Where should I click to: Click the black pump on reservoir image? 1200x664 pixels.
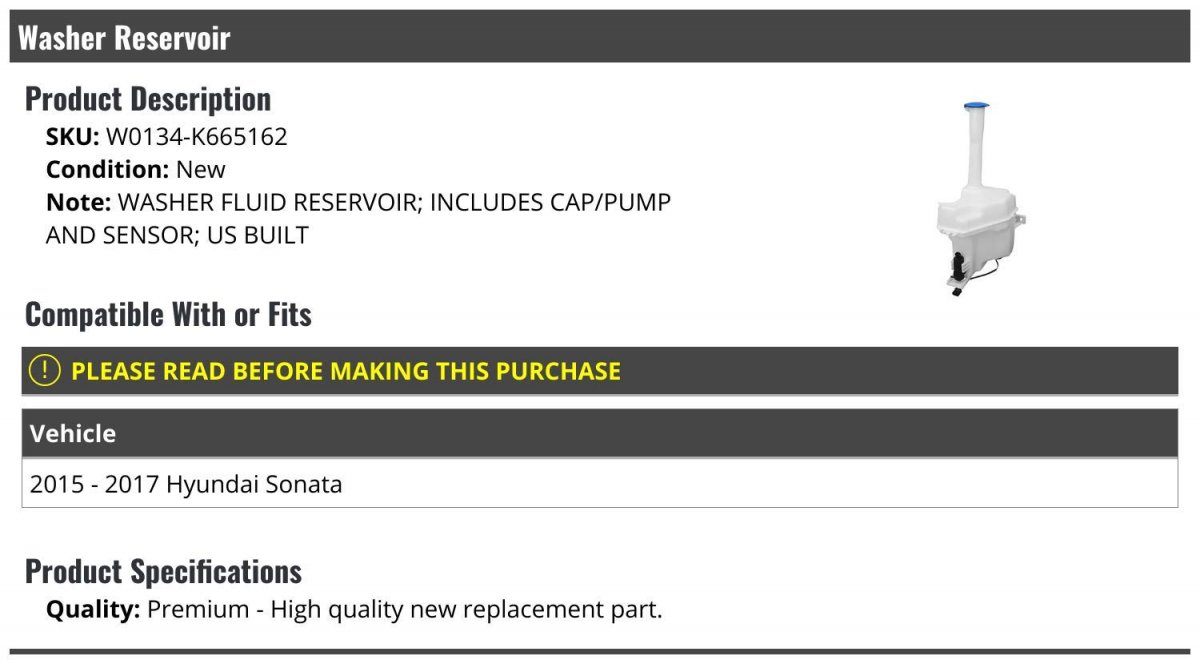pos(960,268)
